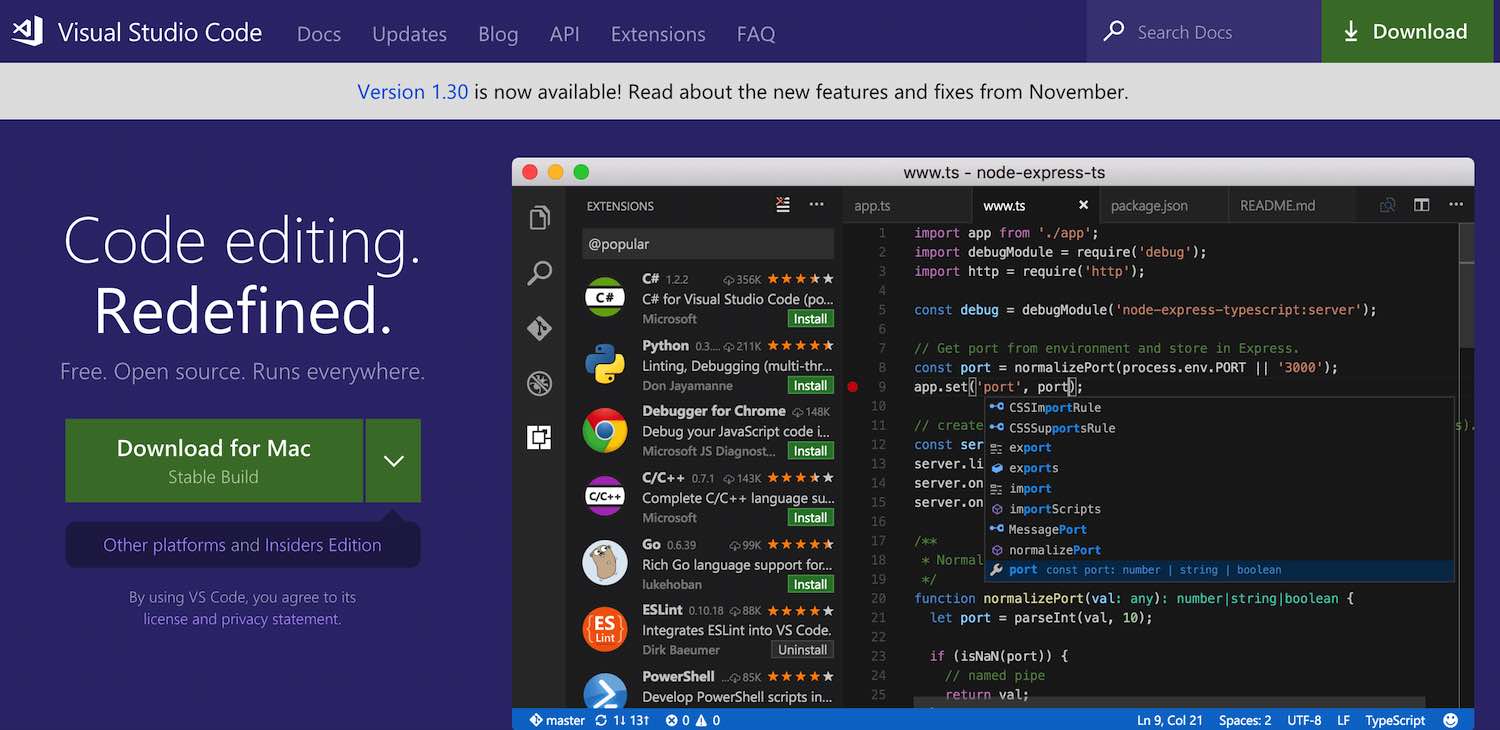1500x730 pixels.
Task: Open the Extensions panel more actions ellipsis
Action: (x=817, y=205)
